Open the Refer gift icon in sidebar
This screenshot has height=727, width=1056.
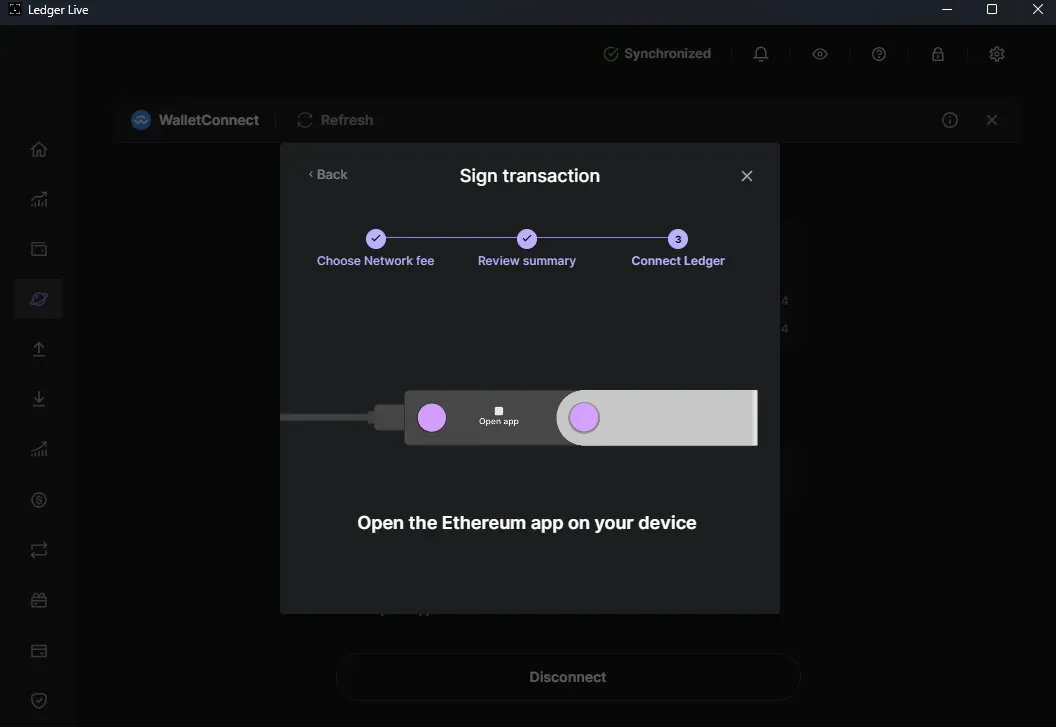[39, 600]
